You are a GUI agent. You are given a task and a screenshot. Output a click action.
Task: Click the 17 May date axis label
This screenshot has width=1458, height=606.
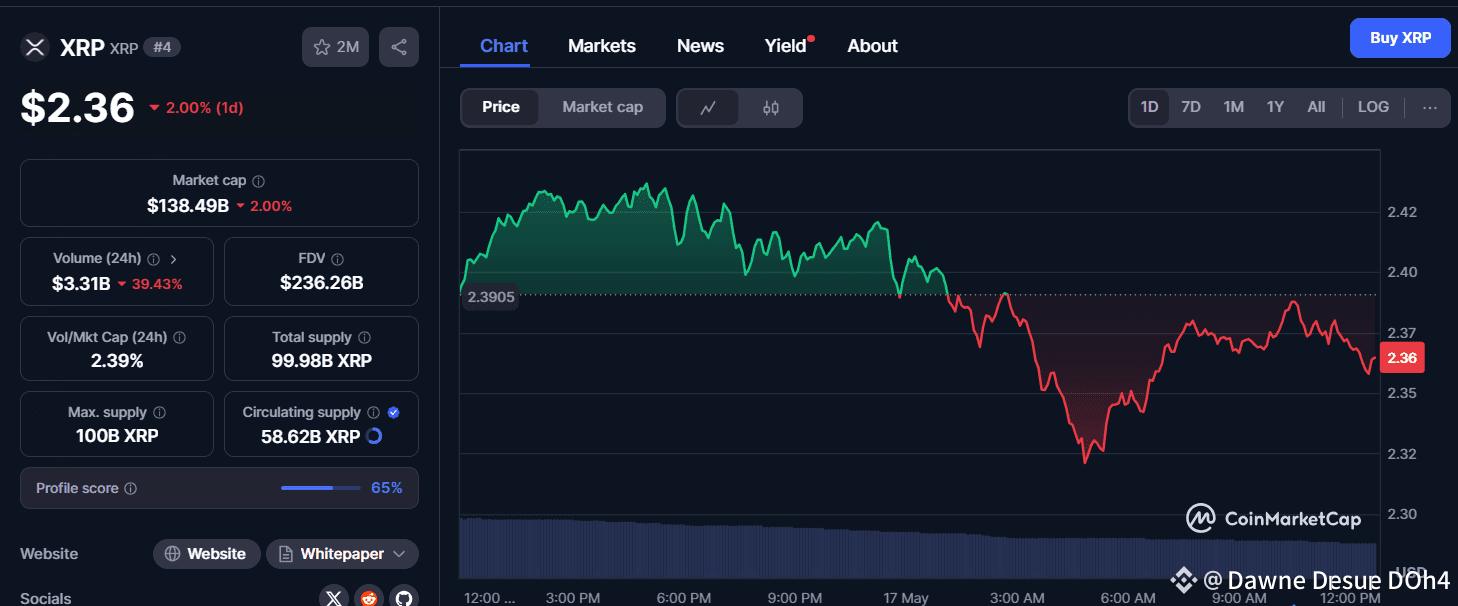click(x=906, y=598)
